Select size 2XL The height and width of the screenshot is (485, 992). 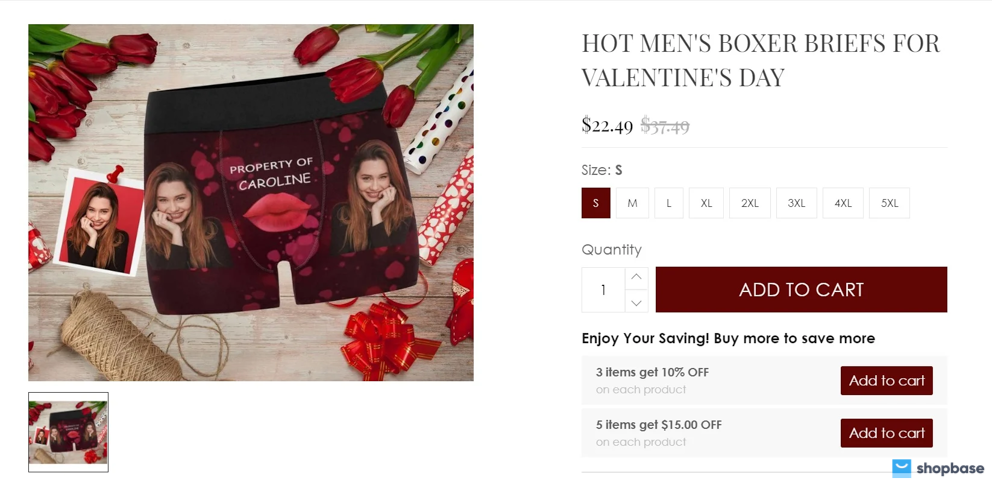[750, 203]
